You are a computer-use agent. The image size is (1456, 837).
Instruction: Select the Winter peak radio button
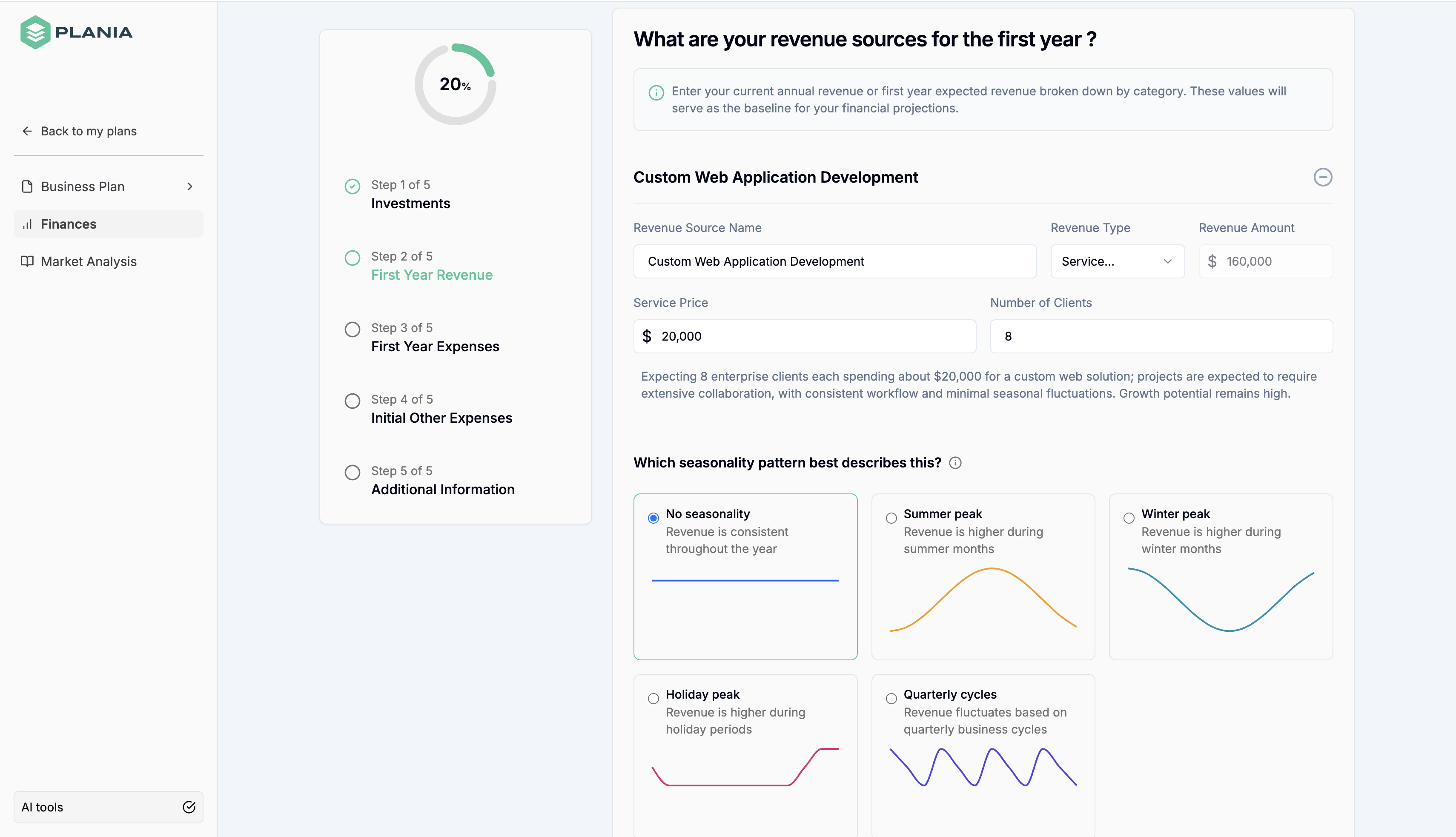(x=1129, y=518)
